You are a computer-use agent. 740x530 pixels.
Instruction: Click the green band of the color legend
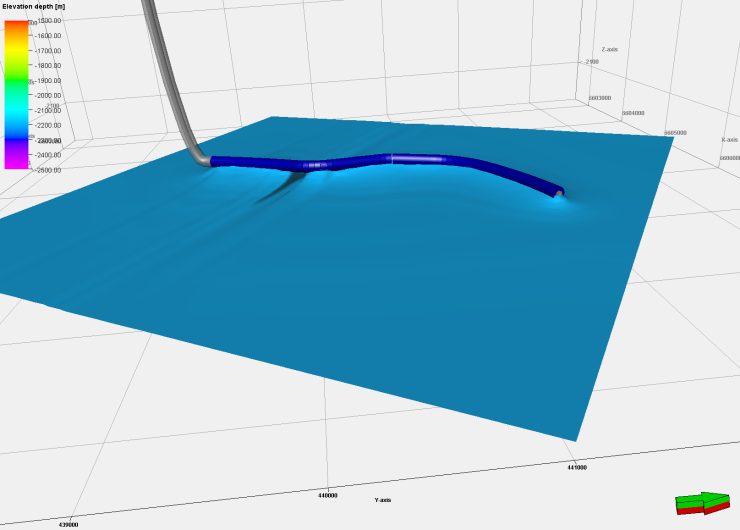[17, 80]
